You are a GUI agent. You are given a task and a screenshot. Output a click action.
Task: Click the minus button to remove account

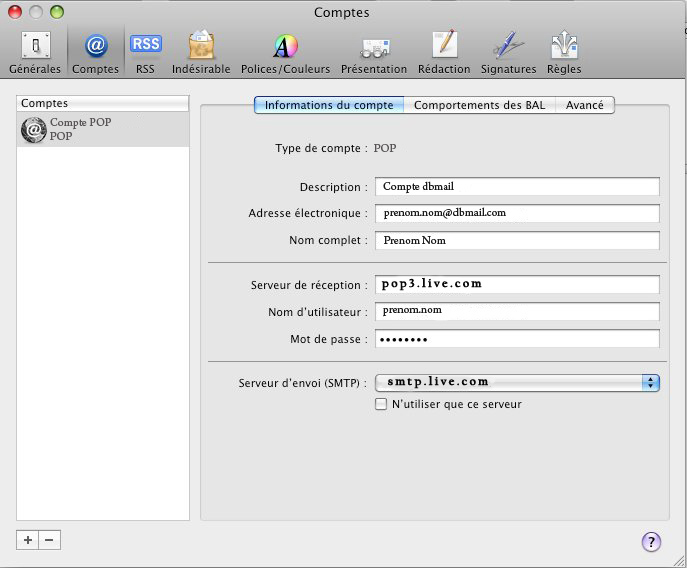[x=49, y=540]
